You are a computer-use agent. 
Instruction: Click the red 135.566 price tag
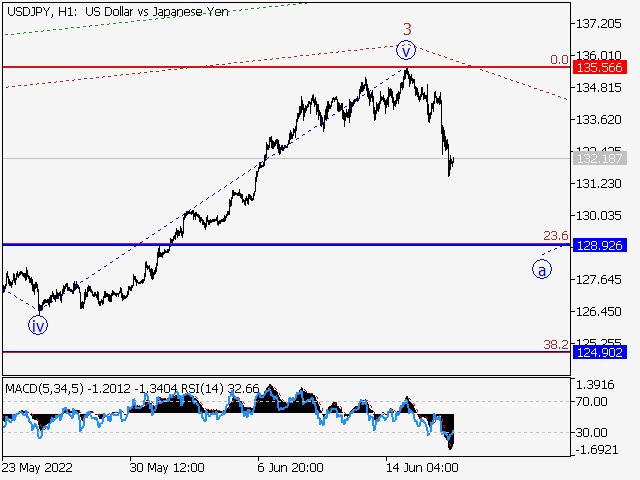point(600,67)
